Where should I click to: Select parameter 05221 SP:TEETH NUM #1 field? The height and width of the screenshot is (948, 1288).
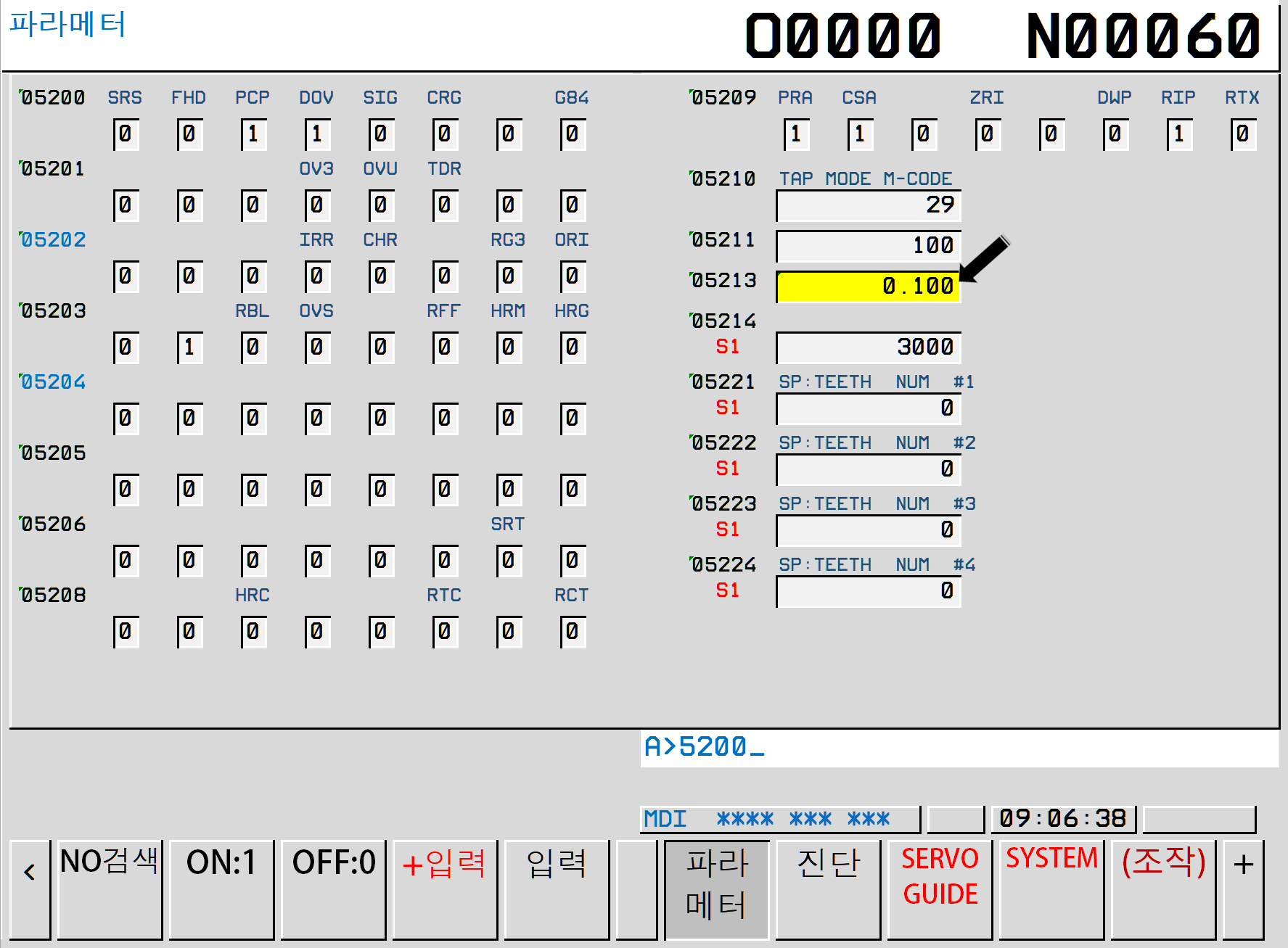coord(869,408)
